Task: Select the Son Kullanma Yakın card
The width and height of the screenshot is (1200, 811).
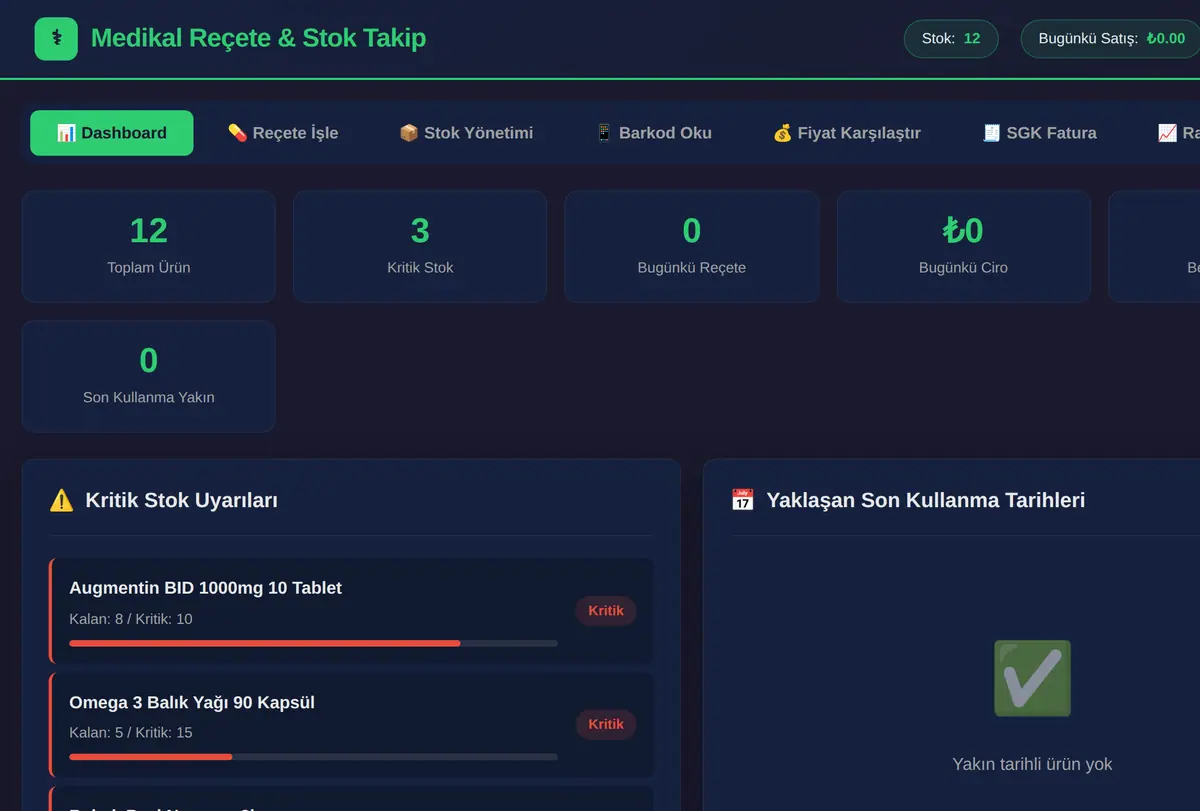Action: pos(149,376)
